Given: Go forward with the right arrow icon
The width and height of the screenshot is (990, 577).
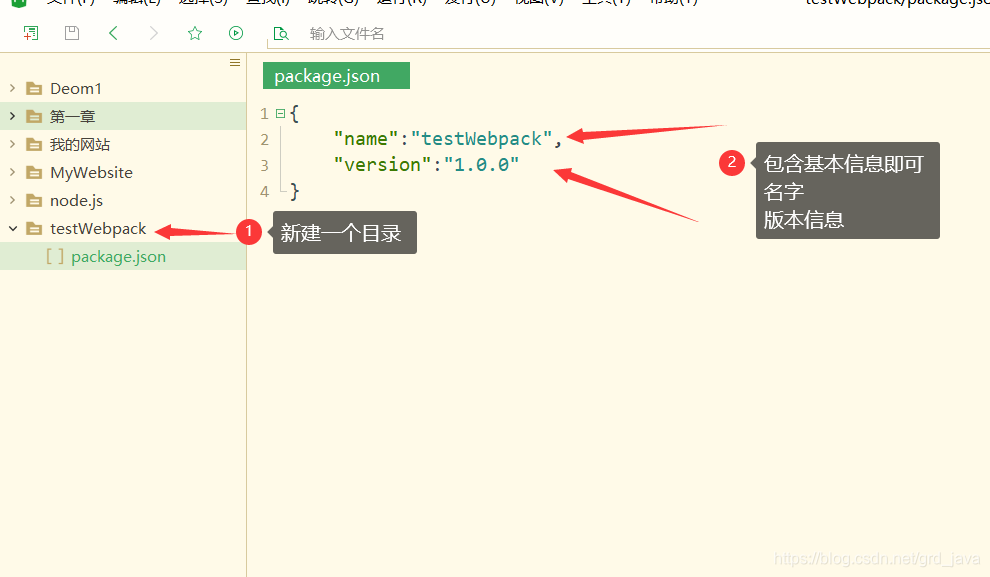Looking at the screenshot, I should [x=153, y=33].
